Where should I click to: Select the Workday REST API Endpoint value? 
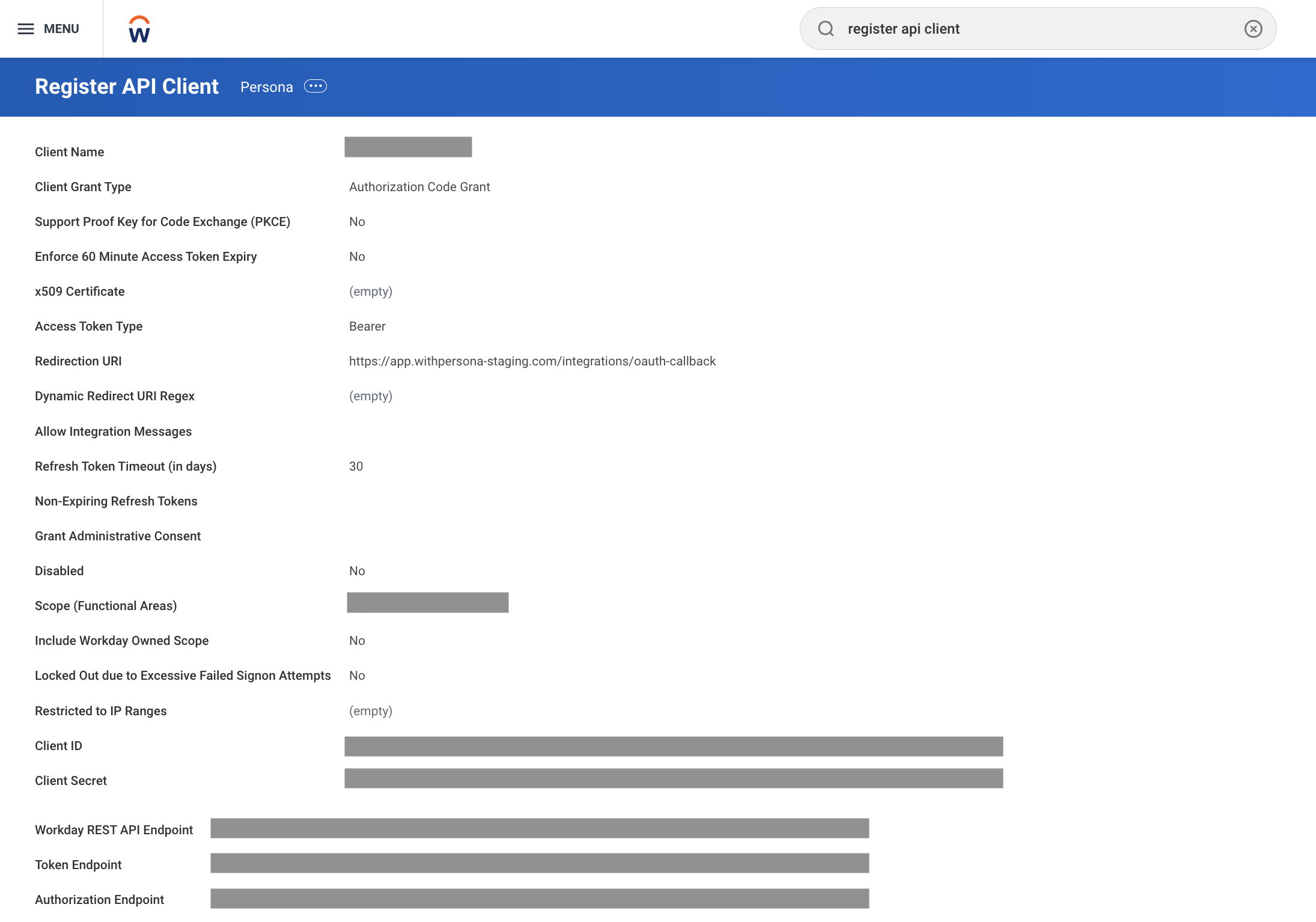point(538,829)
